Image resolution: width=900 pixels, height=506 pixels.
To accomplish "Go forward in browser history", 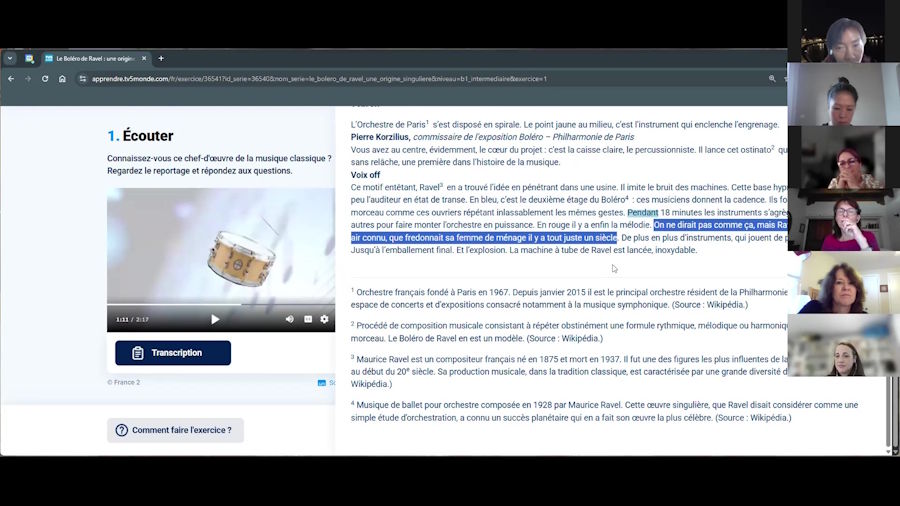I will 28,78.
